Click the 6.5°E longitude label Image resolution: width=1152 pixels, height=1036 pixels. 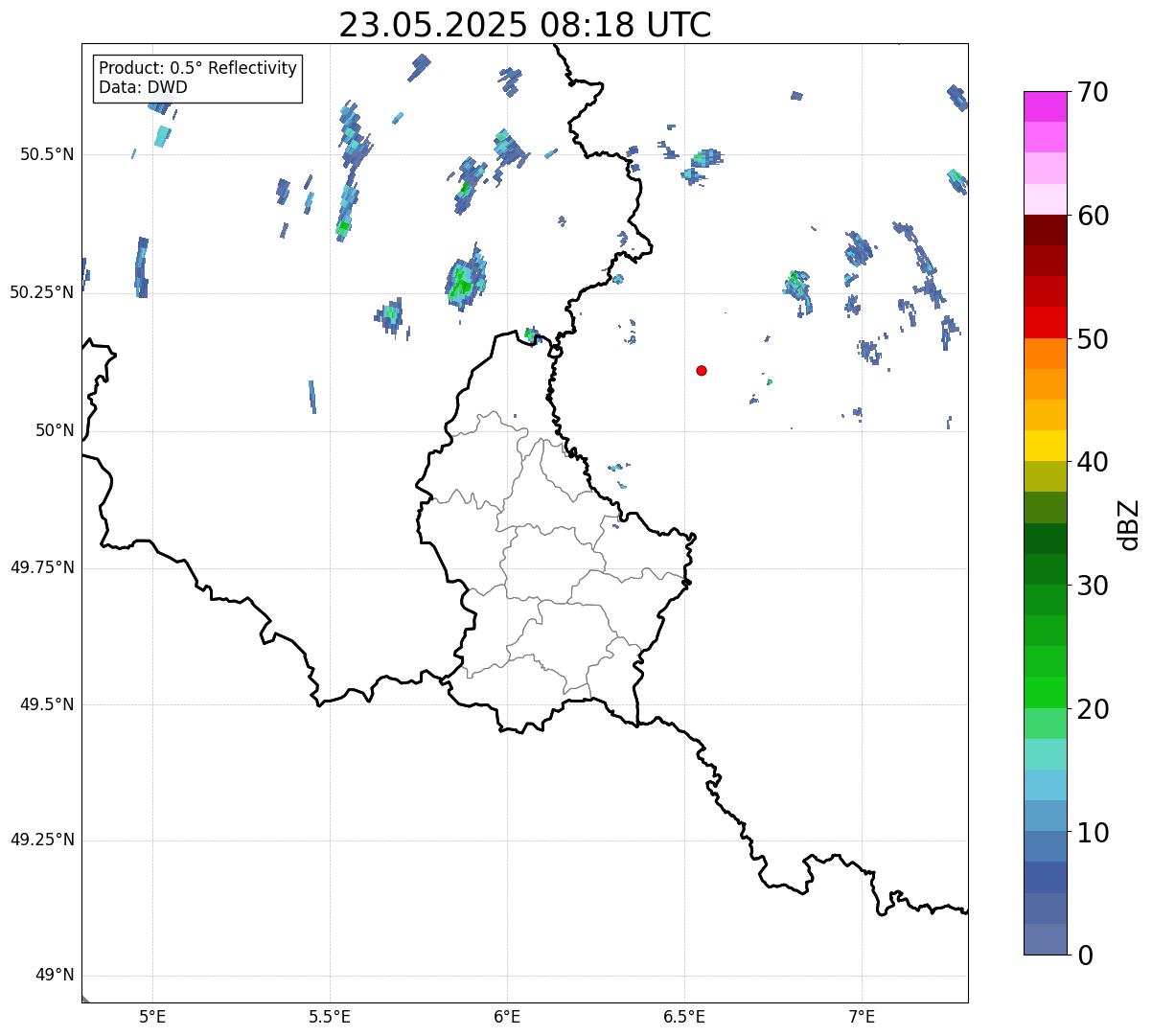[684, 1017]
